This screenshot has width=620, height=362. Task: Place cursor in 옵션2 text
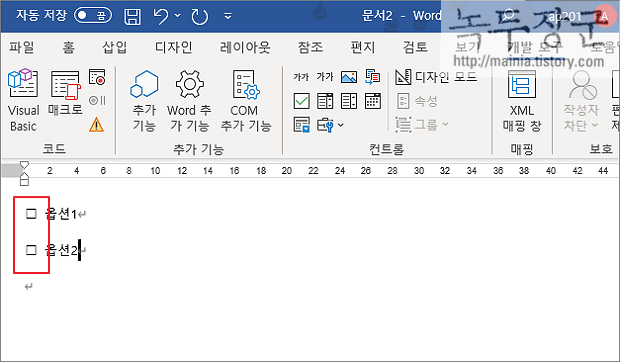[60, 250]
